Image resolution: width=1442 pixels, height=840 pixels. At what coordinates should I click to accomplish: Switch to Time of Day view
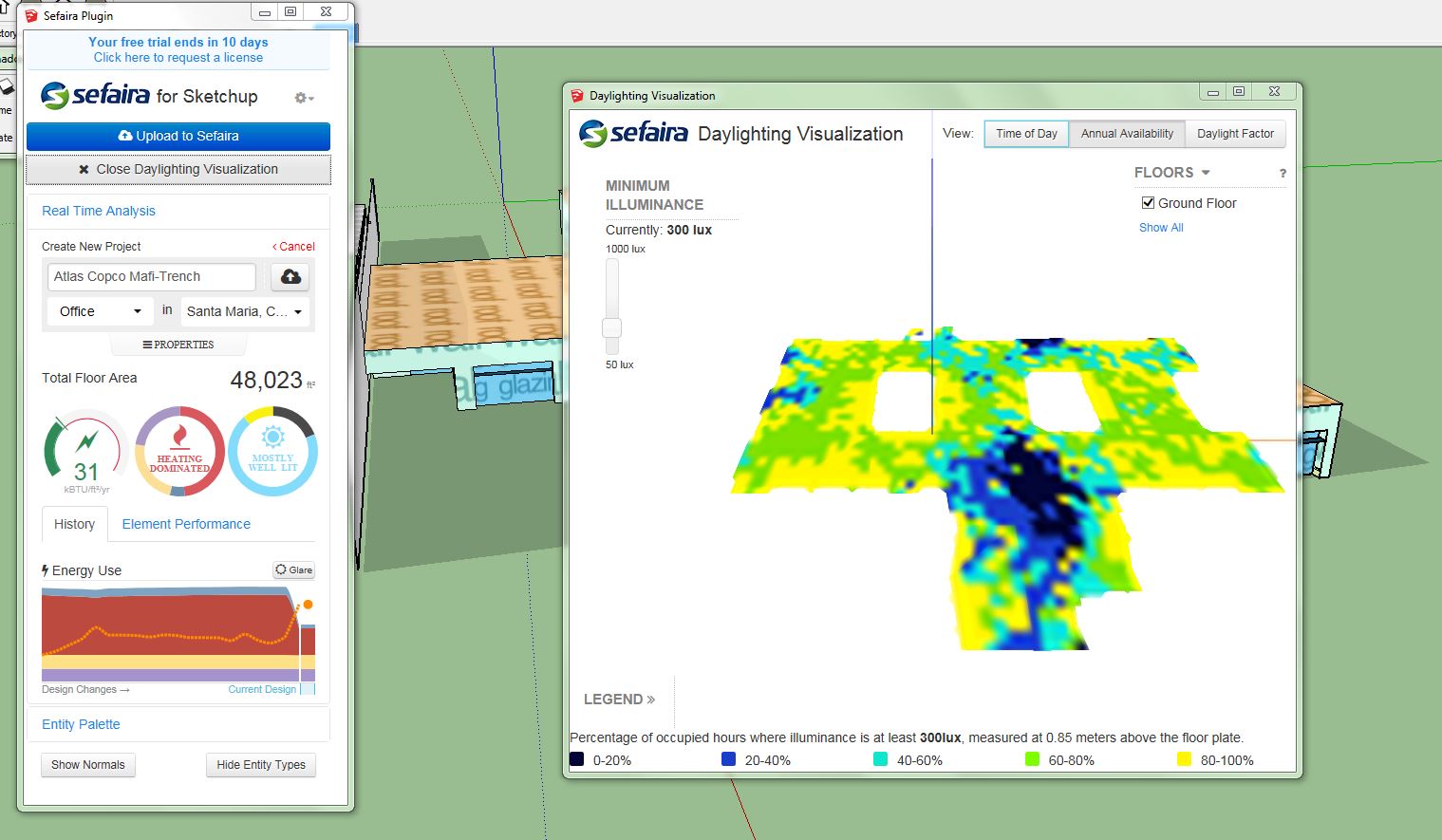[1026, 134]
